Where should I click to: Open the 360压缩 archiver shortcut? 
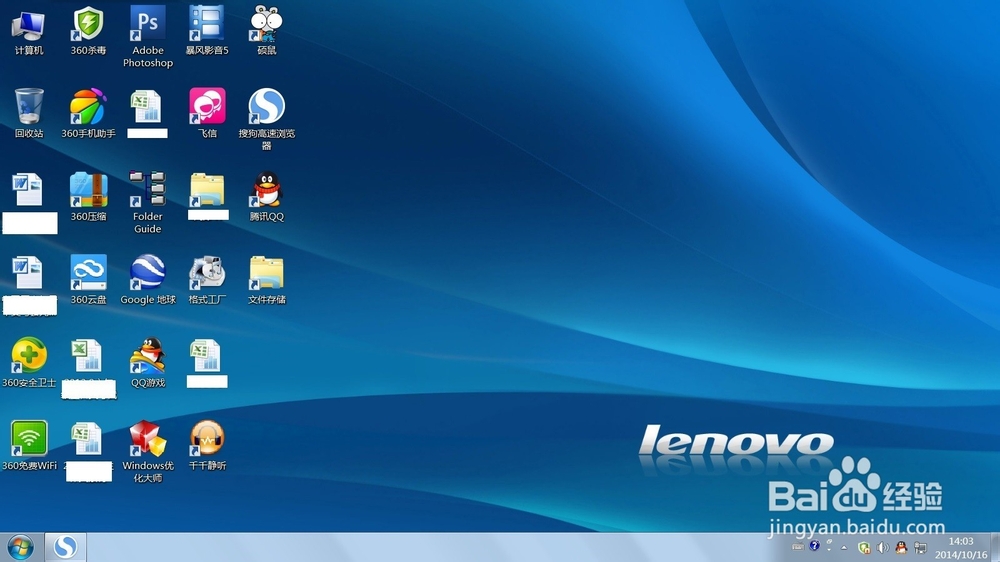(88, 196)
